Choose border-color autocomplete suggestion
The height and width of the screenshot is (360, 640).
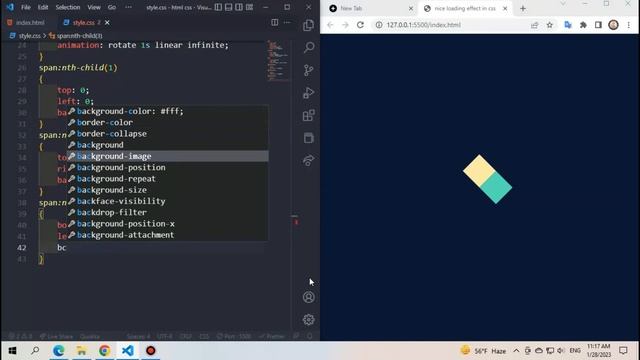pos(168,122)
